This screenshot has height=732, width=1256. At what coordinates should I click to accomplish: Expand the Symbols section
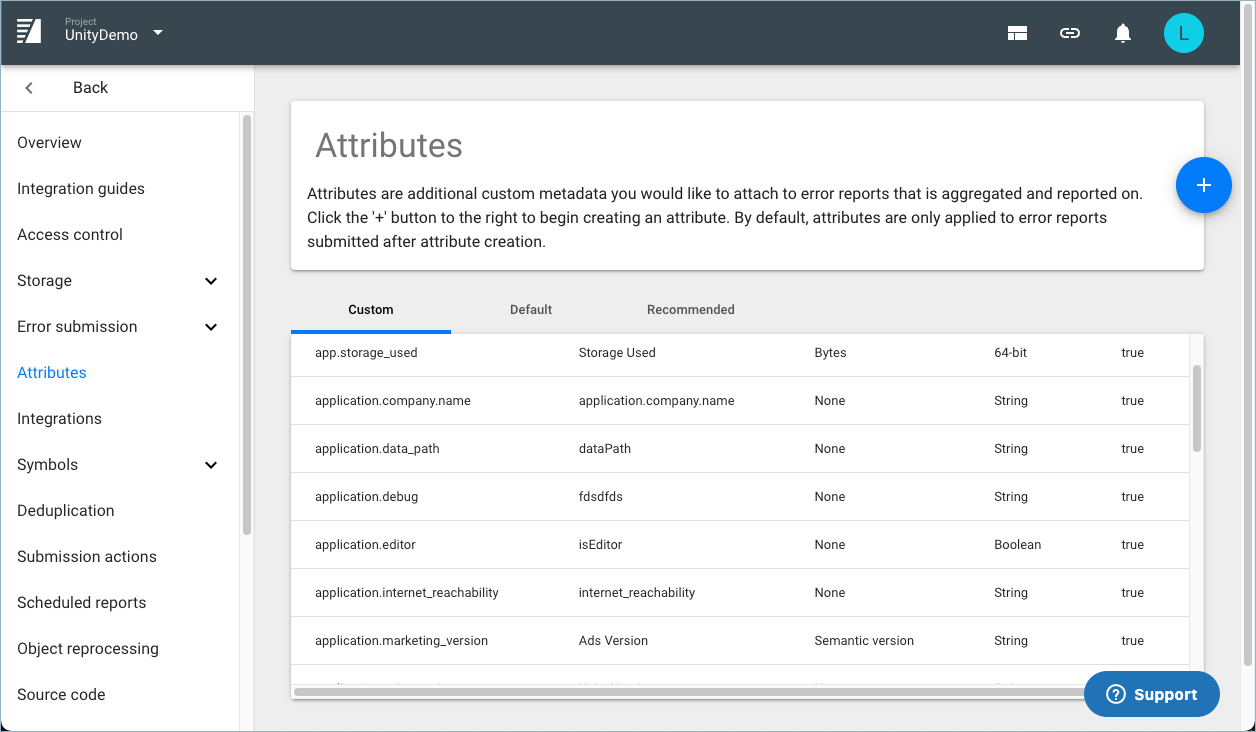tap(211, 465)
